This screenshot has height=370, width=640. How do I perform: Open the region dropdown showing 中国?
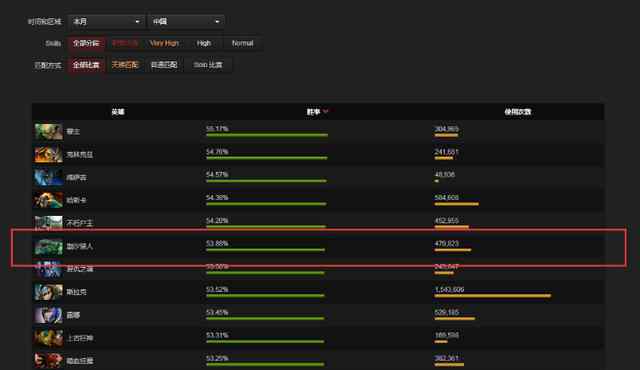click(186, 21)
